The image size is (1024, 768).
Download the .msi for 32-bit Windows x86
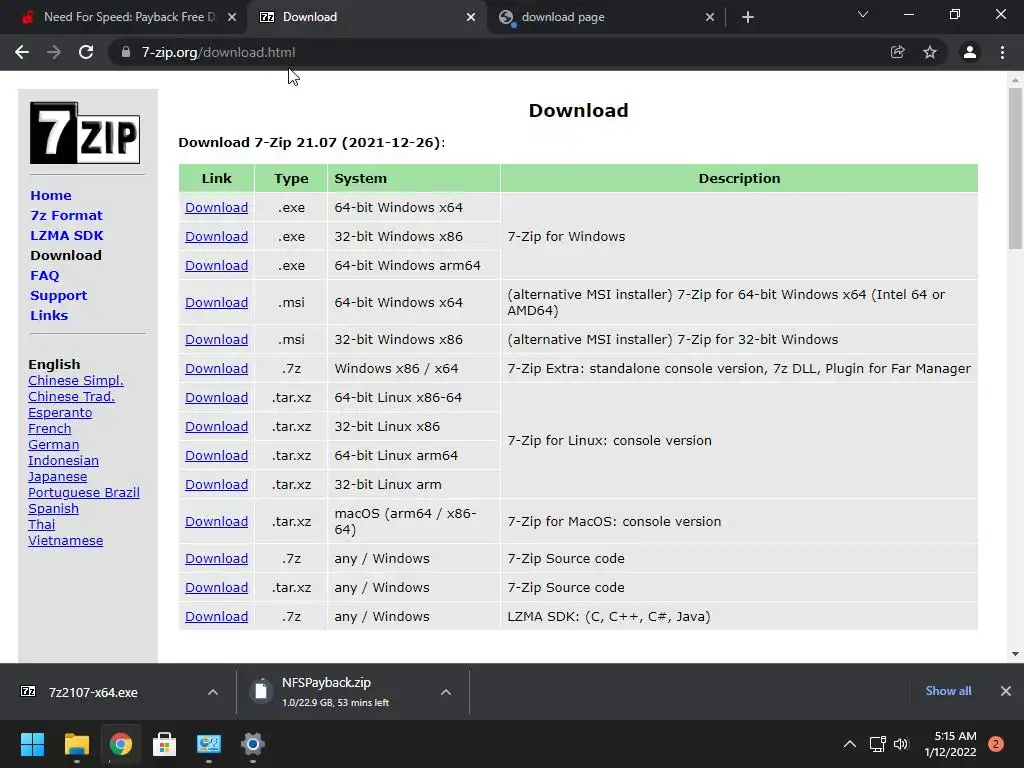[x=216, y=340]
